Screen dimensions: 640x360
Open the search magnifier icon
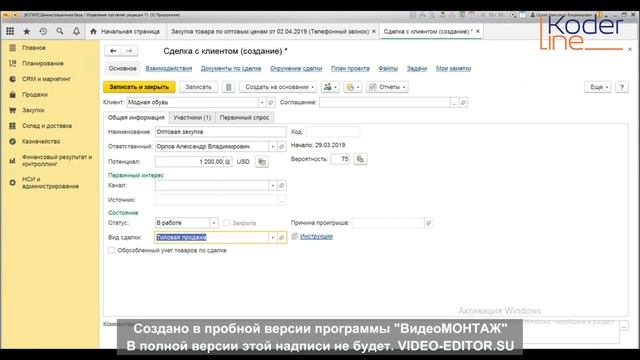tap(60, 31)
